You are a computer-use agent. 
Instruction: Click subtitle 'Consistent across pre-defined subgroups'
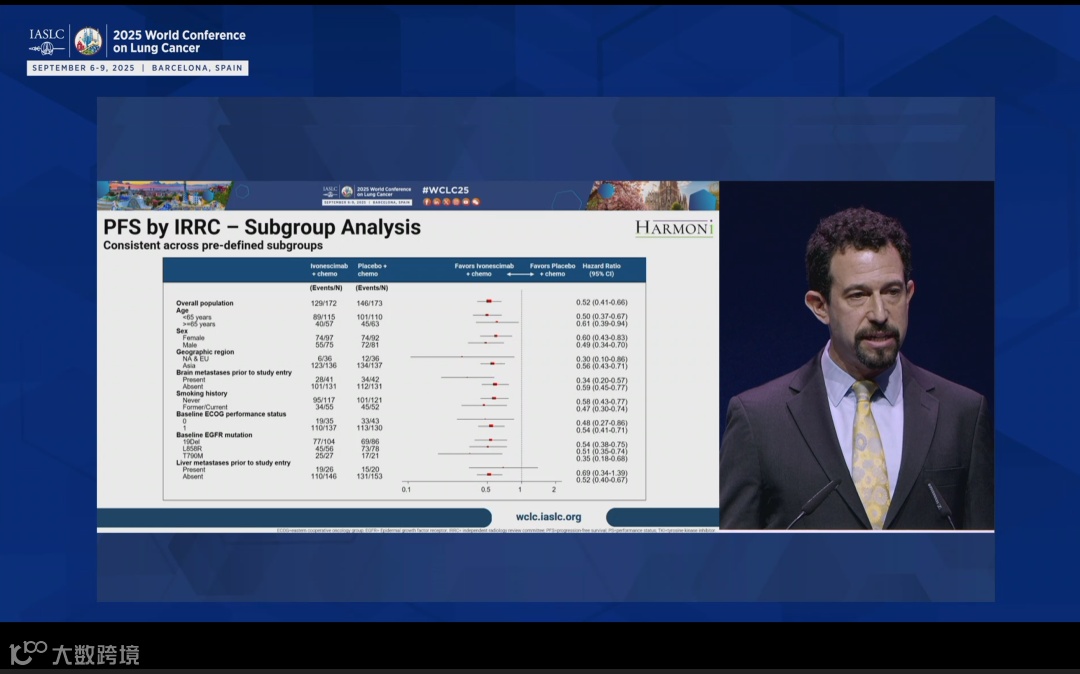tap(213, 246)
